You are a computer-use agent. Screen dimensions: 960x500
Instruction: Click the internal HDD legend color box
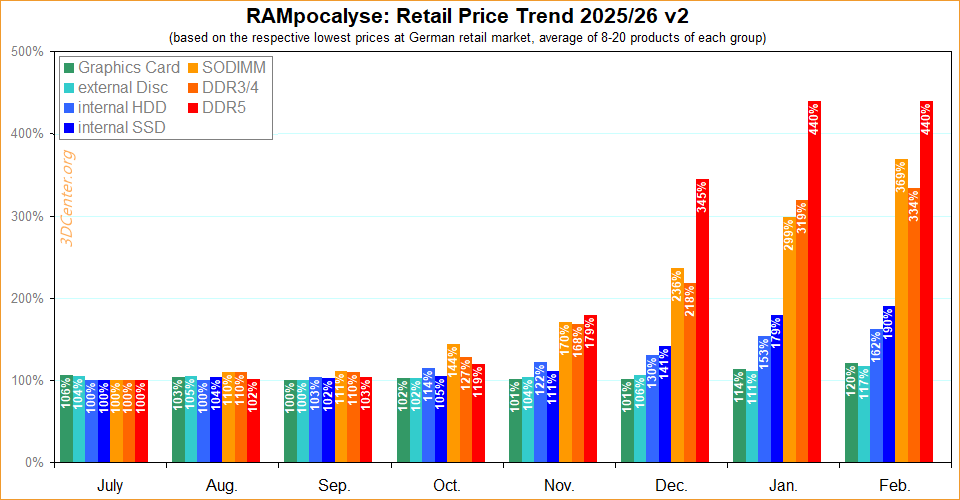click(x=69, y=108)
